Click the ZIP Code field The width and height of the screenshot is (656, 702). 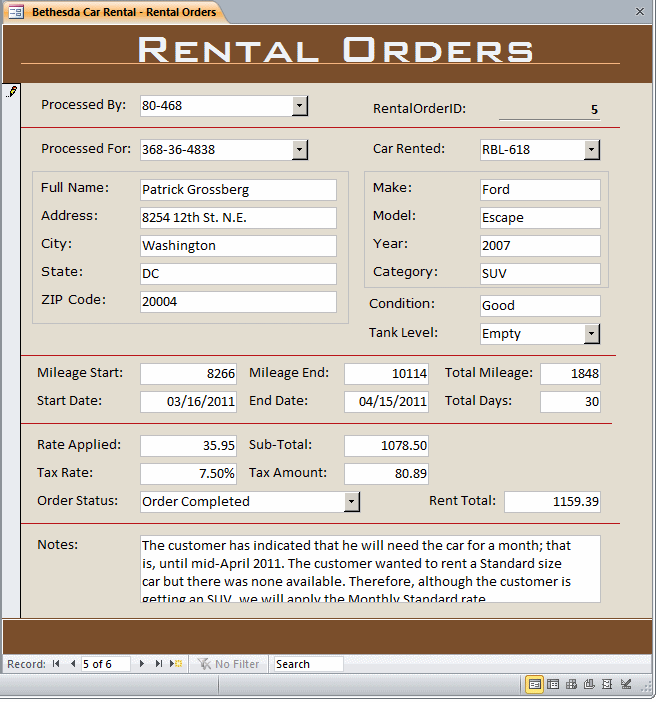coord(238,302)
